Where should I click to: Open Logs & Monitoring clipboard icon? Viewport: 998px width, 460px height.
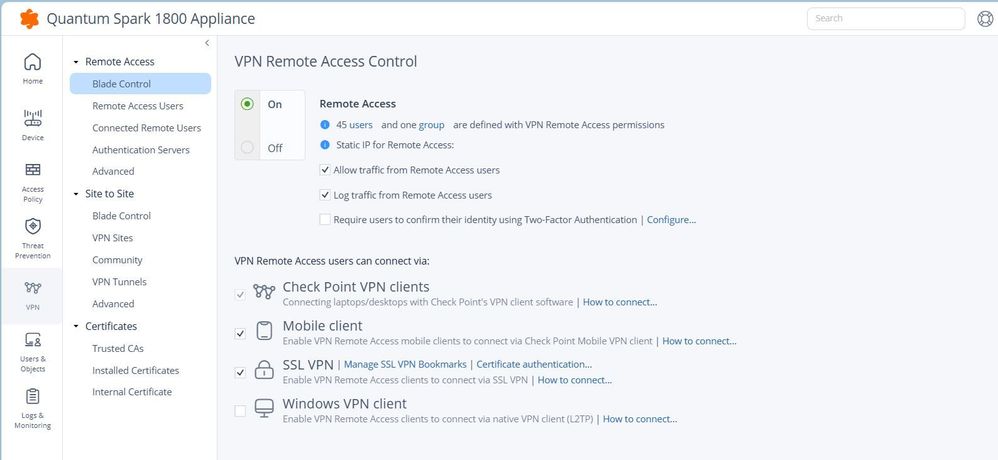point(32,397)
